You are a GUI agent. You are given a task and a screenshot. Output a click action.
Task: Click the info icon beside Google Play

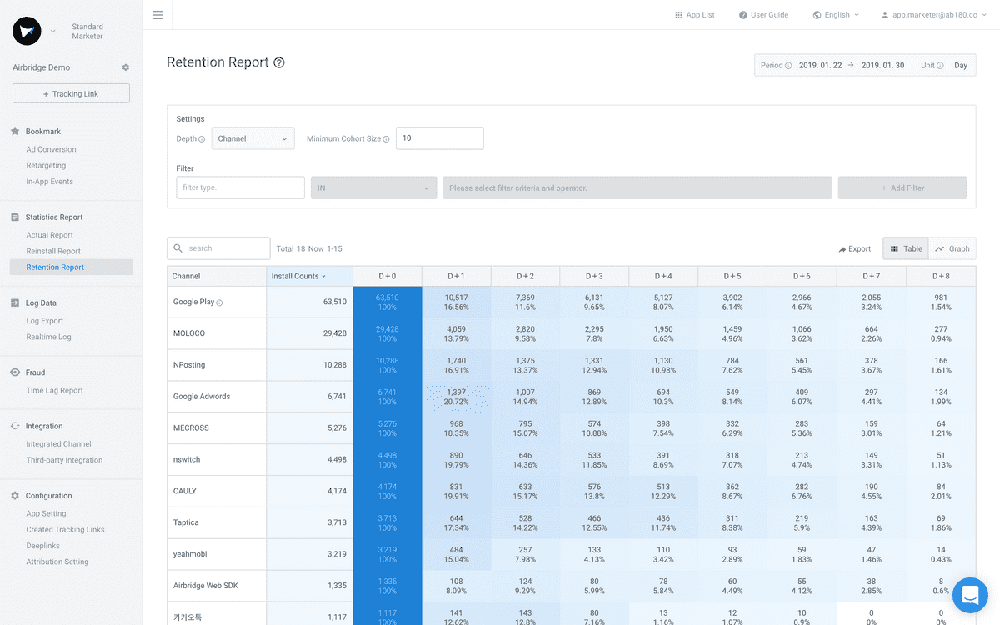219,303
